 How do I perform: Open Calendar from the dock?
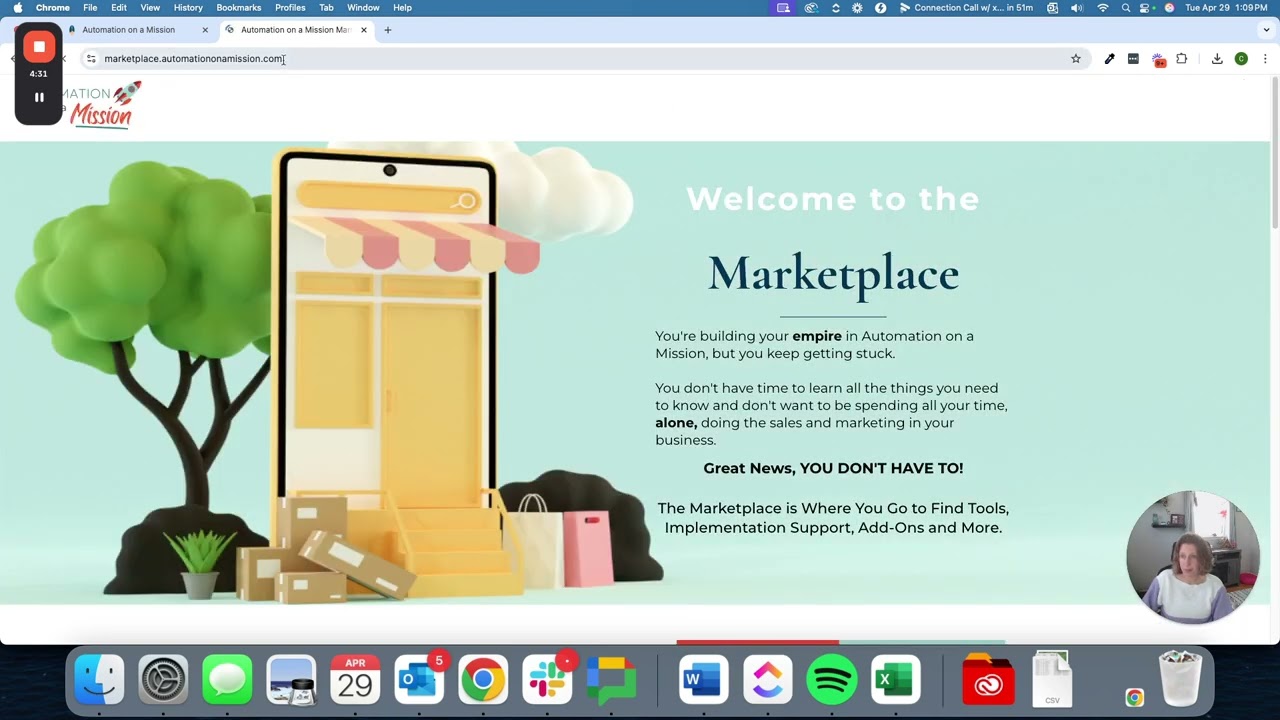coord(355,680)
